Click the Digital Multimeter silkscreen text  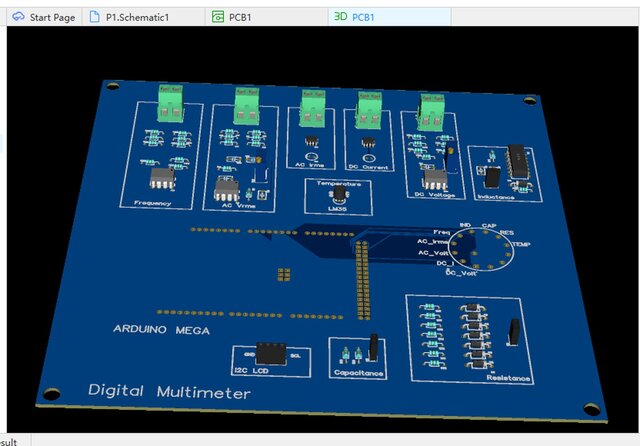point(169,392)
